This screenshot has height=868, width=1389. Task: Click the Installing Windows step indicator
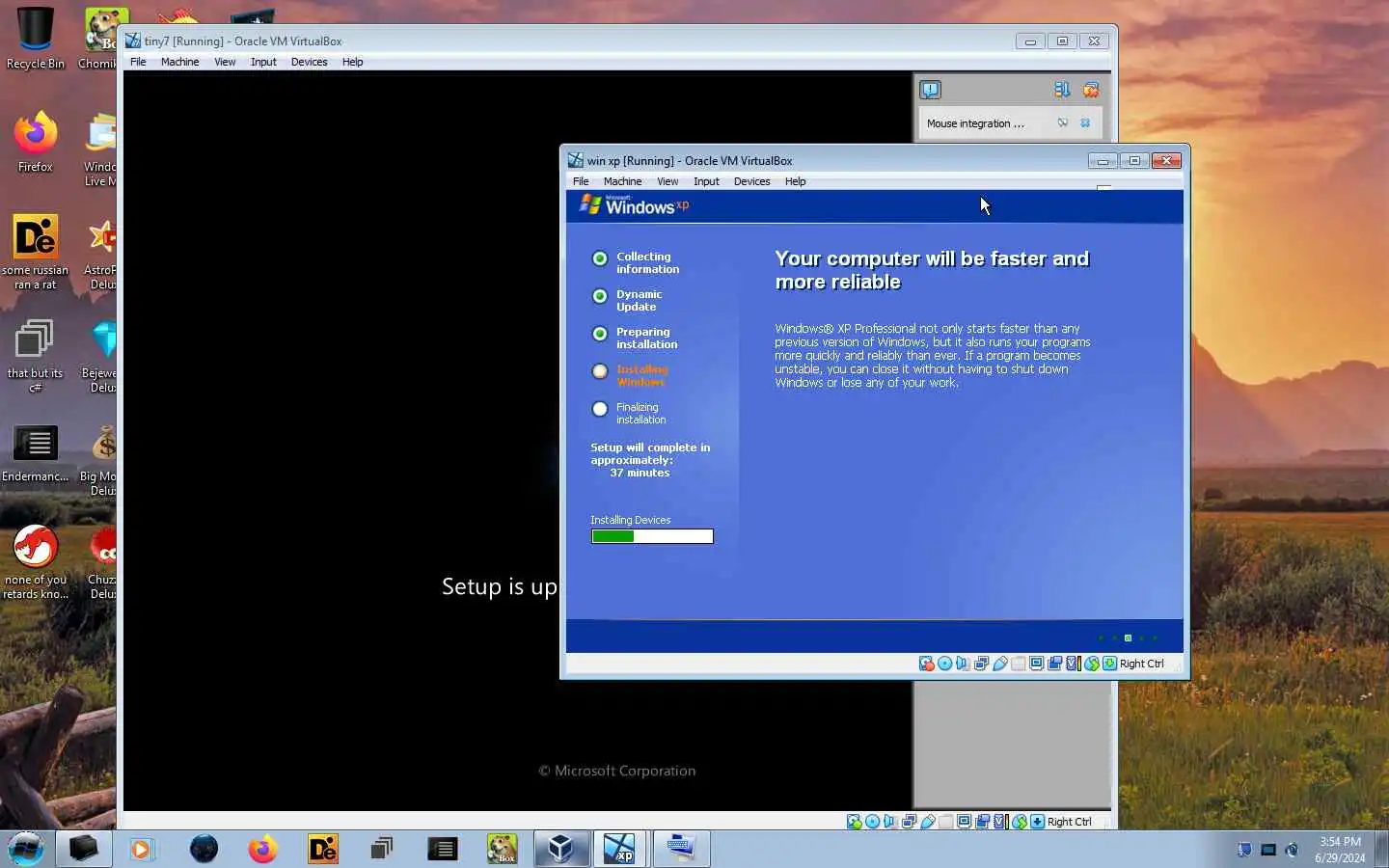pos(600,371)
